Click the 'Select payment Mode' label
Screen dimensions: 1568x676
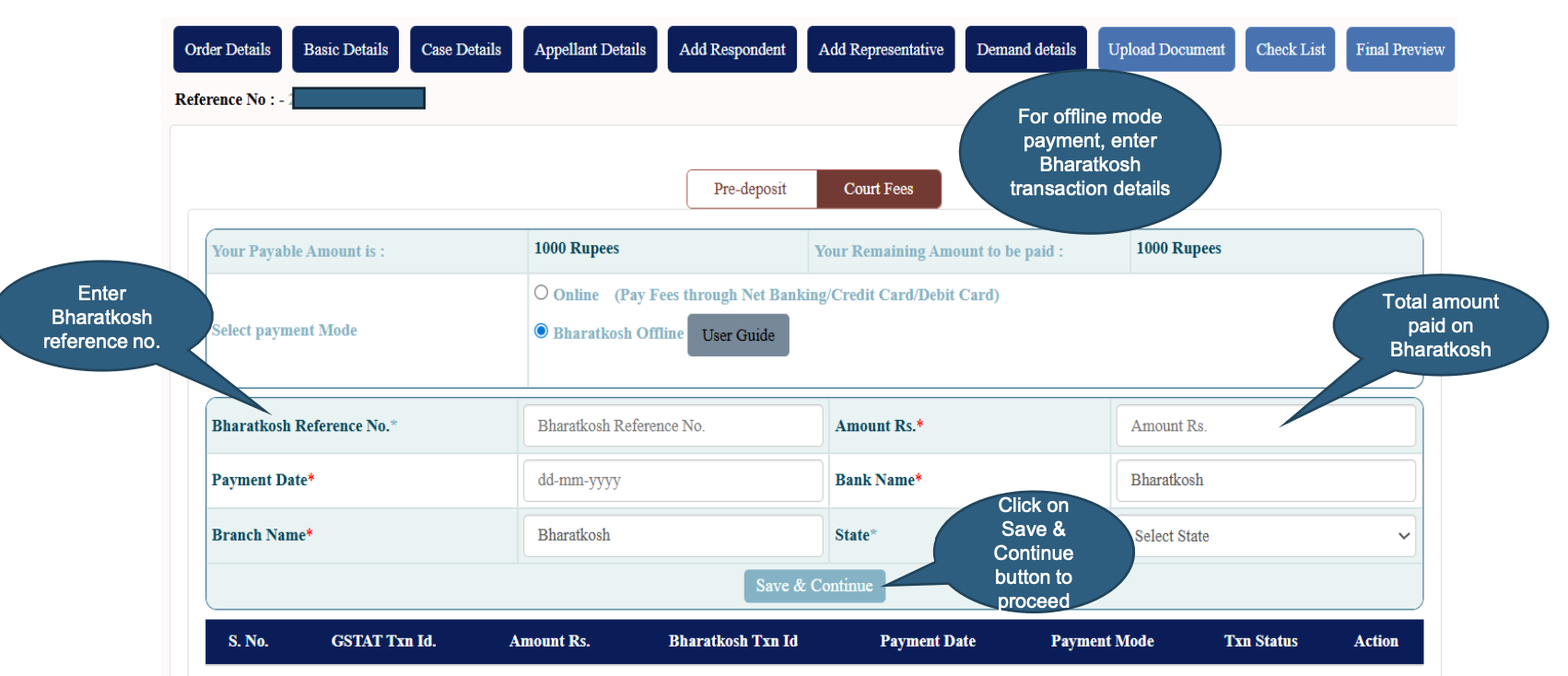pyautogui.click(x=285, y=331)
